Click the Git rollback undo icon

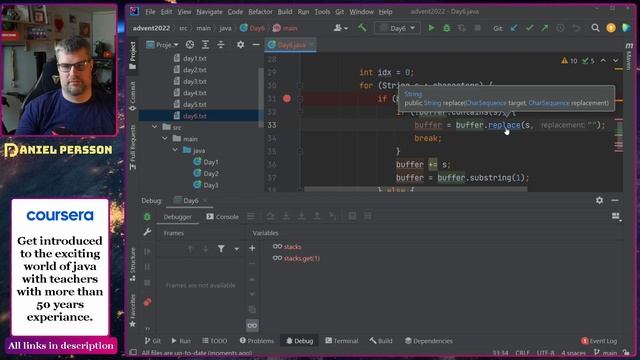576,28
